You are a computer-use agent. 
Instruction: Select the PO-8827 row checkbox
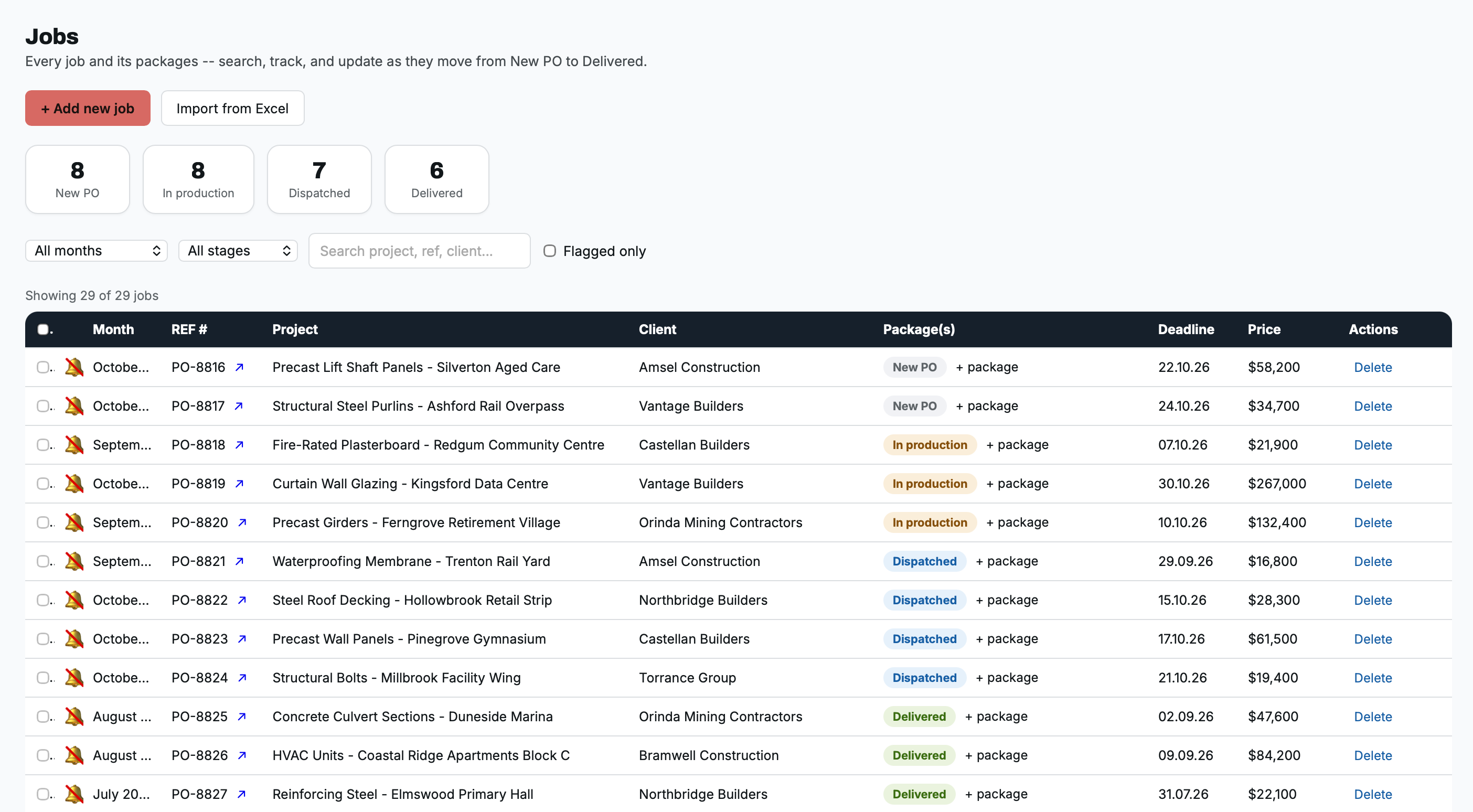pos(43,794)
